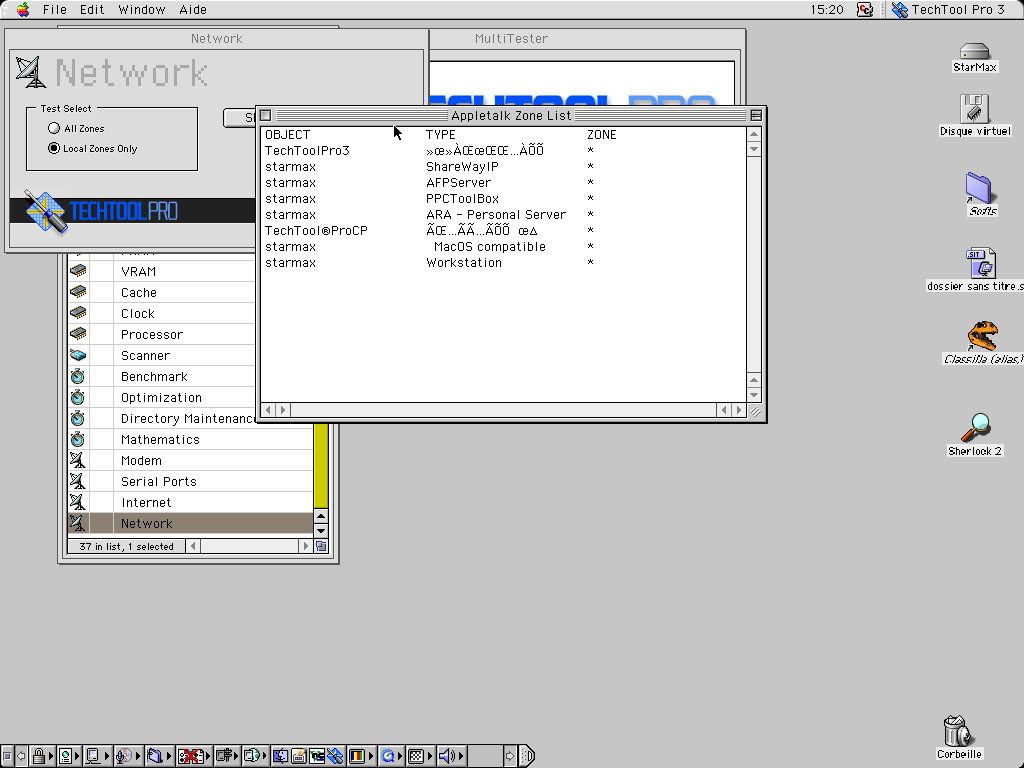Select the Processor test row

click(161, 334)
